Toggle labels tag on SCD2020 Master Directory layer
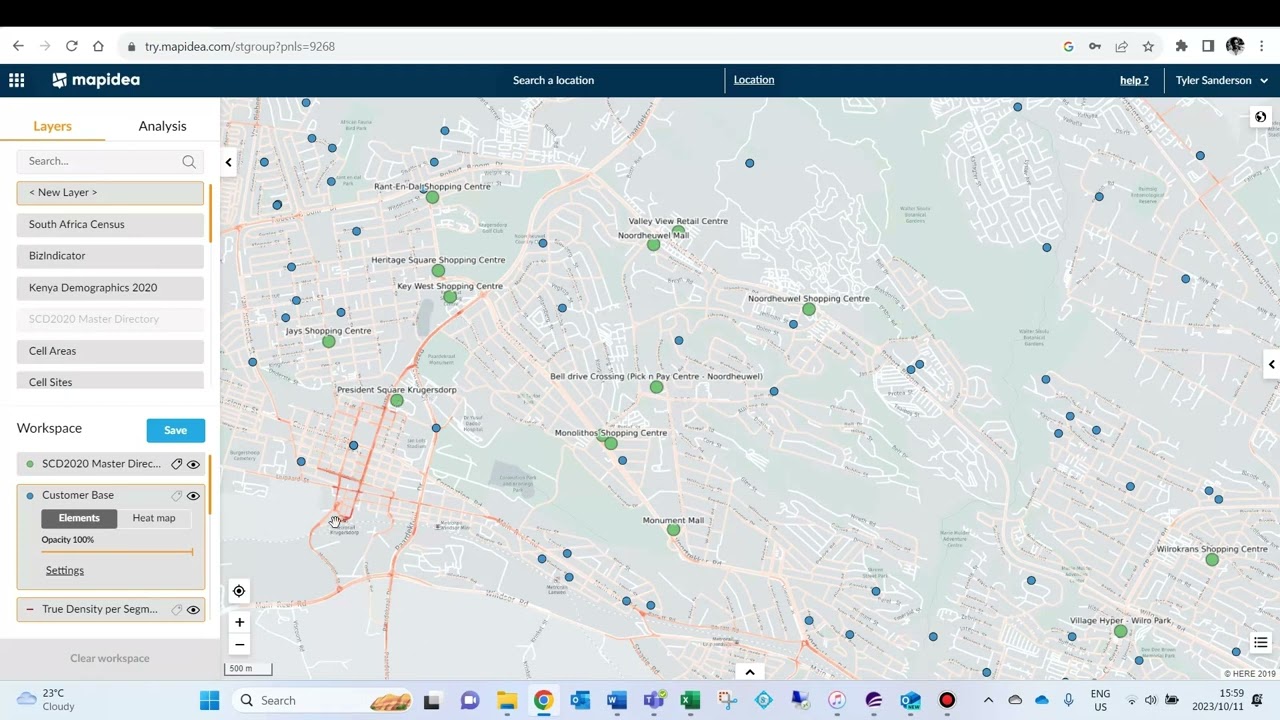 coord(176,464)
